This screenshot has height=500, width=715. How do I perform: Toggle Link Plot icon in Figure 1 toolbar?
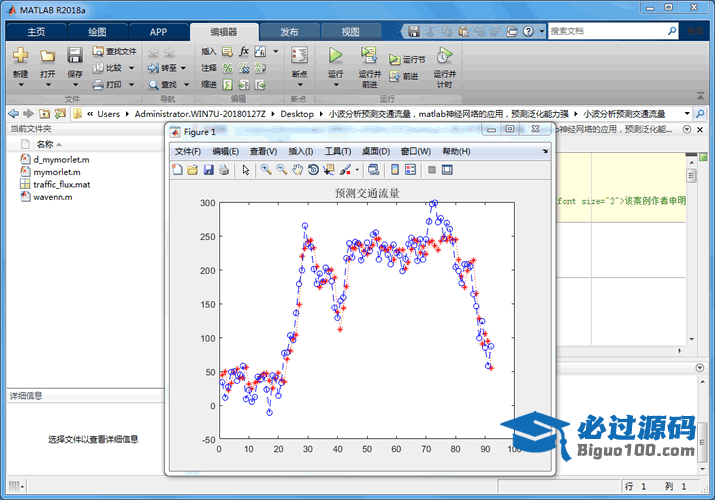coord(373,170)
